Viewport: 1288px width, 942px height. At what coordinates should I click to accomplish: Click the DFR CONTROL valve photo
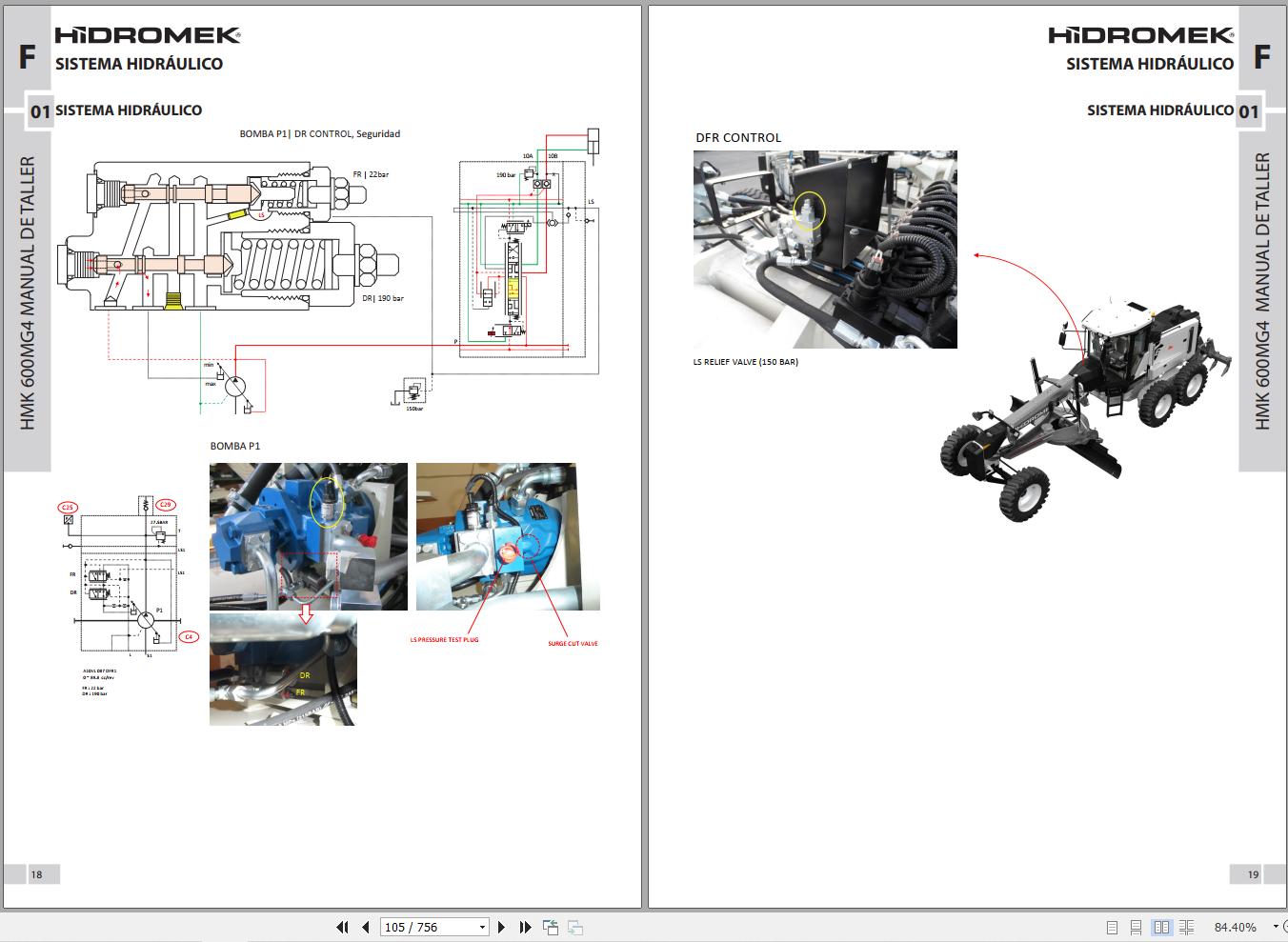click(x=825, y=250)
